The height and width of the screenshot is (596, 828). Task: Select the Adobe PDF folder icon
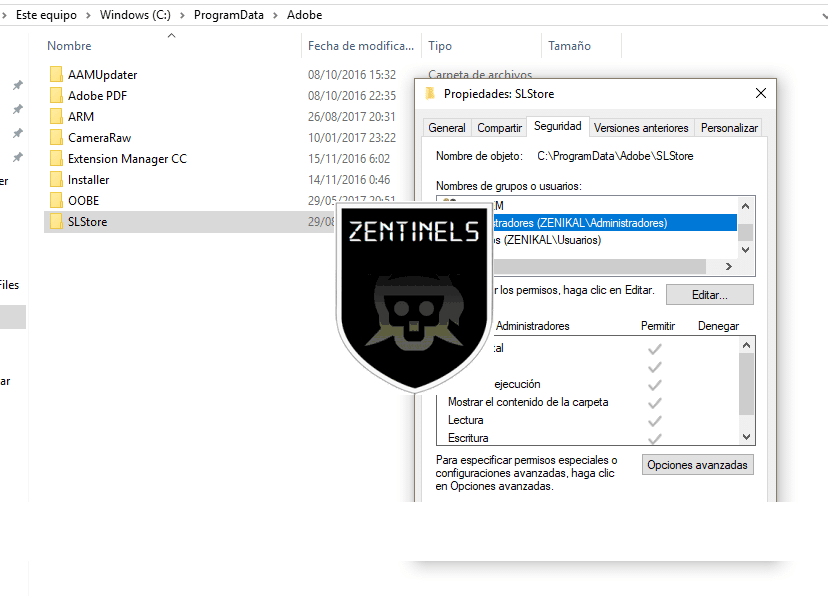[56, 96]
